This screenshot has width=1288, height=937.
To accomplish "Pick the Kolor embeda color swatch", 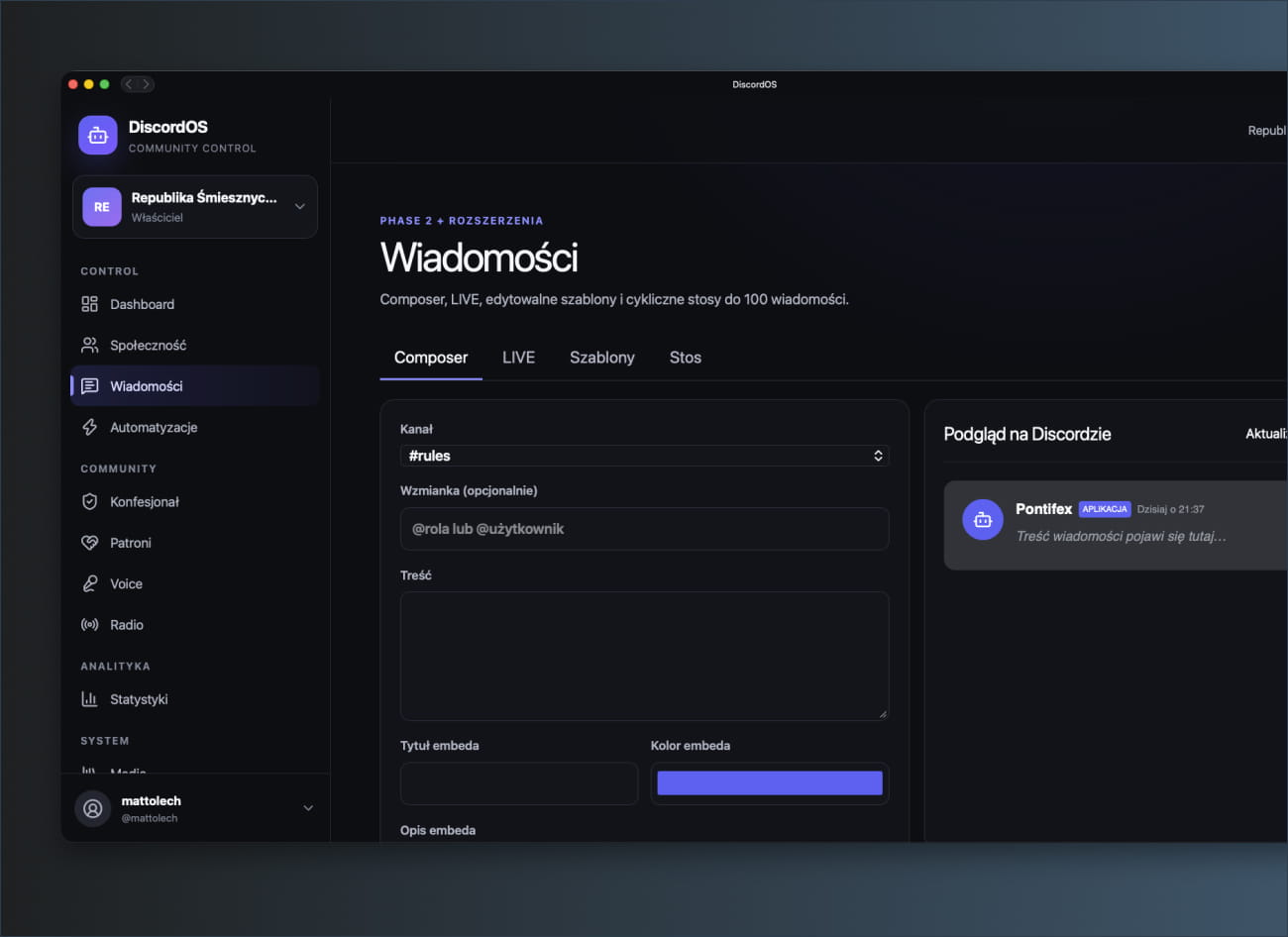I will 770,783.
